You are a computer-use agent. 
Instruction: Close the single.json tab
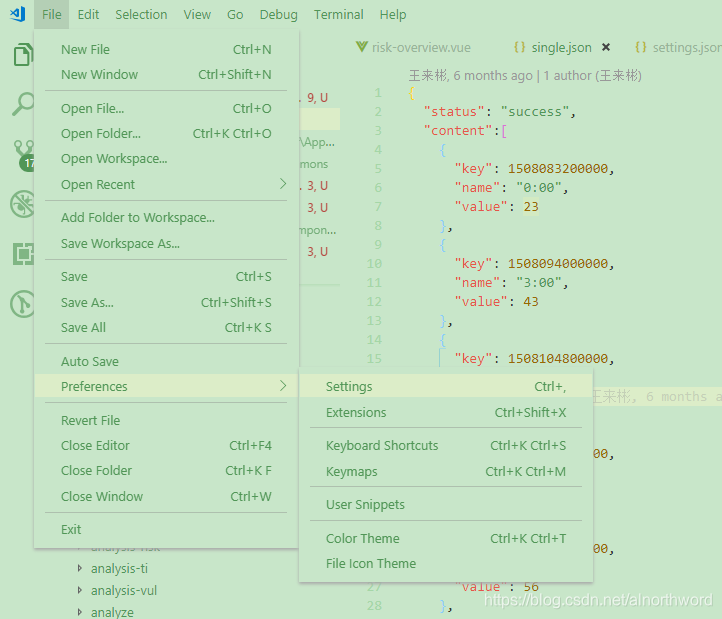tap(606, 47)
